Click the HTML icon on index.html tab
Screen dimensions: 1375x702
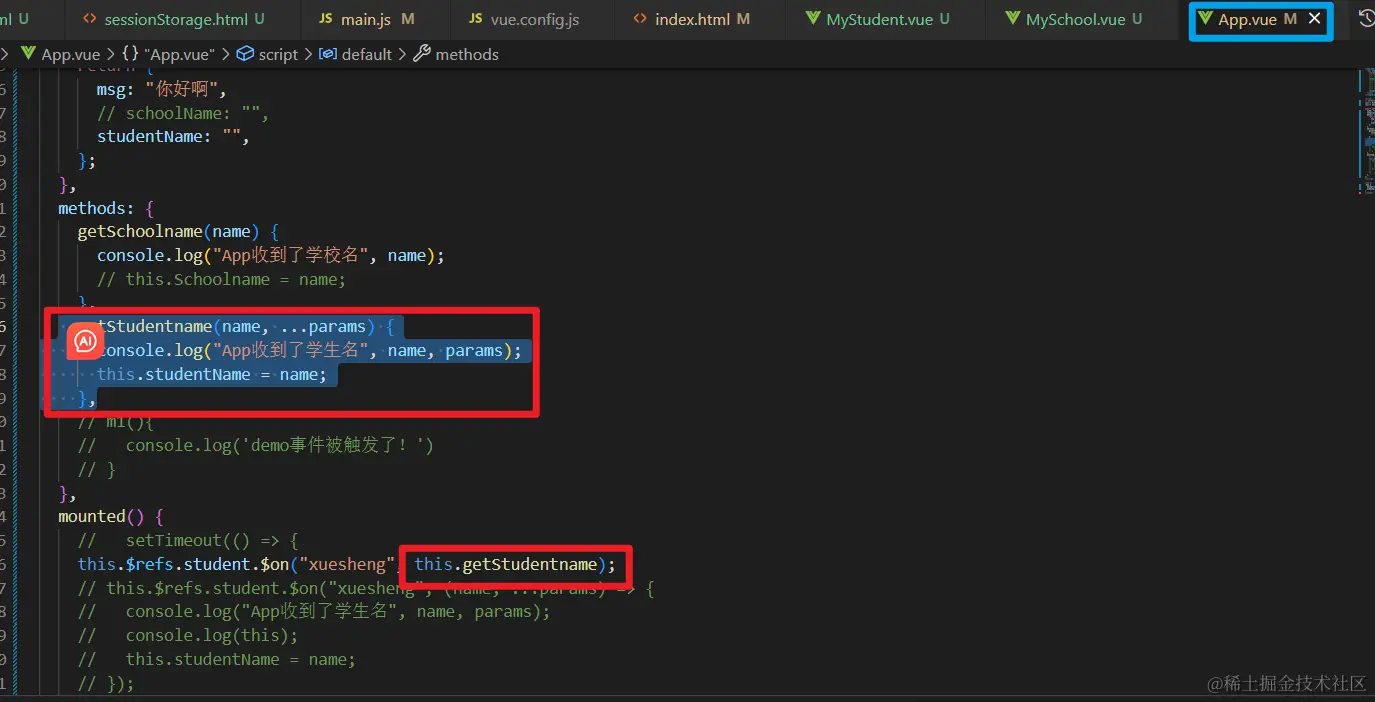640,19
